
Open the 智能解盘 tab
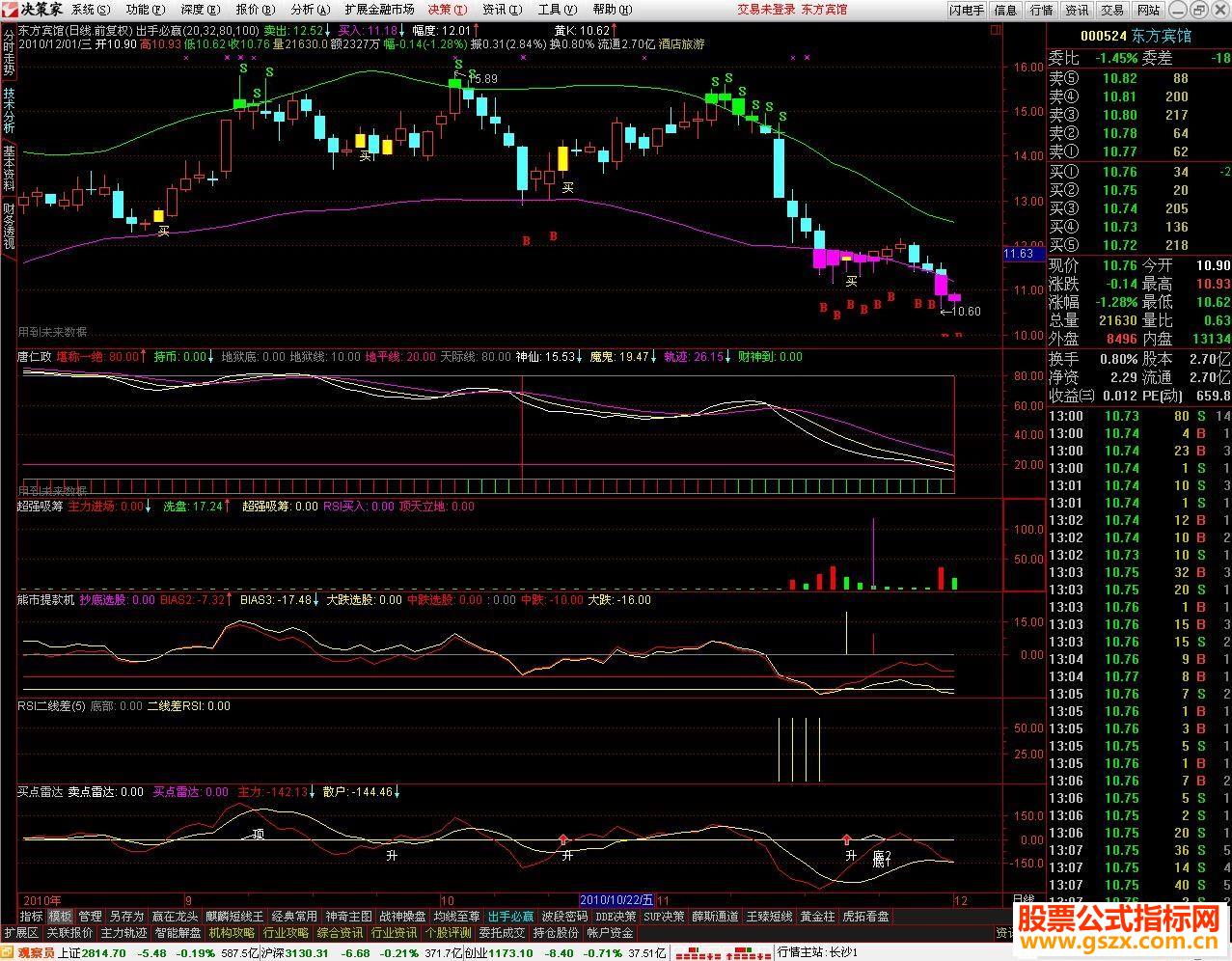click(x=178, y=933)
